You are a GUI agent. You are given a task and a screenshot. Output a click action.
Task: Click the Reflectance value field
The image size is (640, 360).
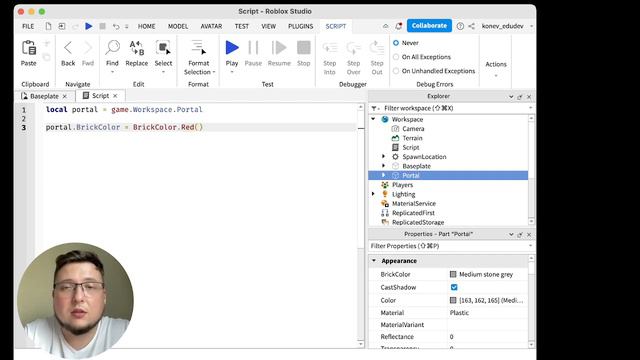[487, 337]
